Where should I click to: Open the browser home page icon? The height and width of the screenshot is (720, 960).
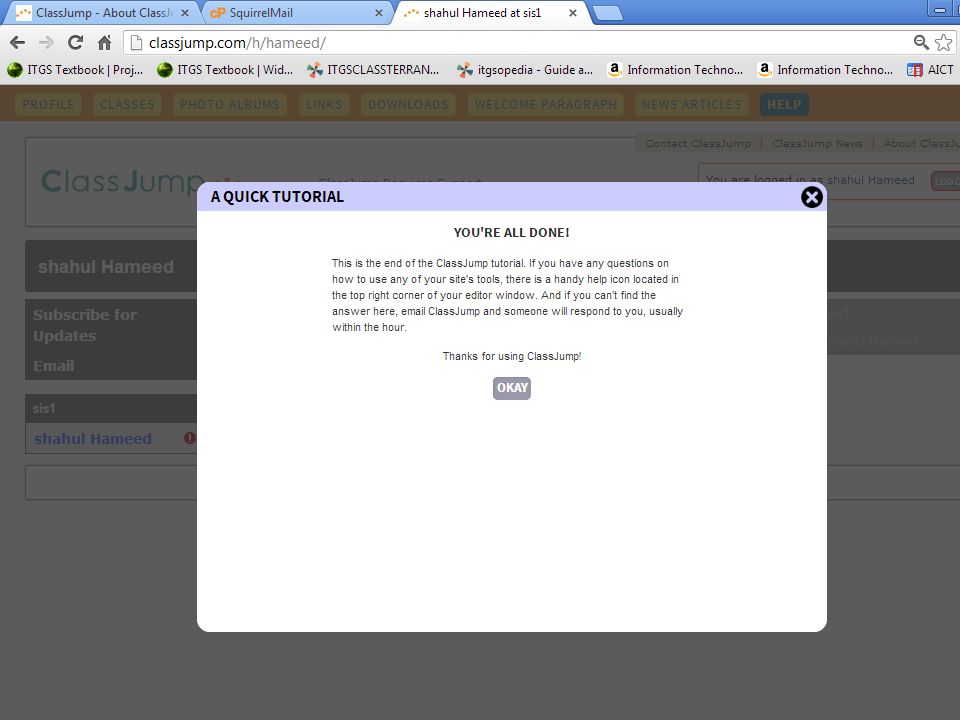[x=105, y=42]
